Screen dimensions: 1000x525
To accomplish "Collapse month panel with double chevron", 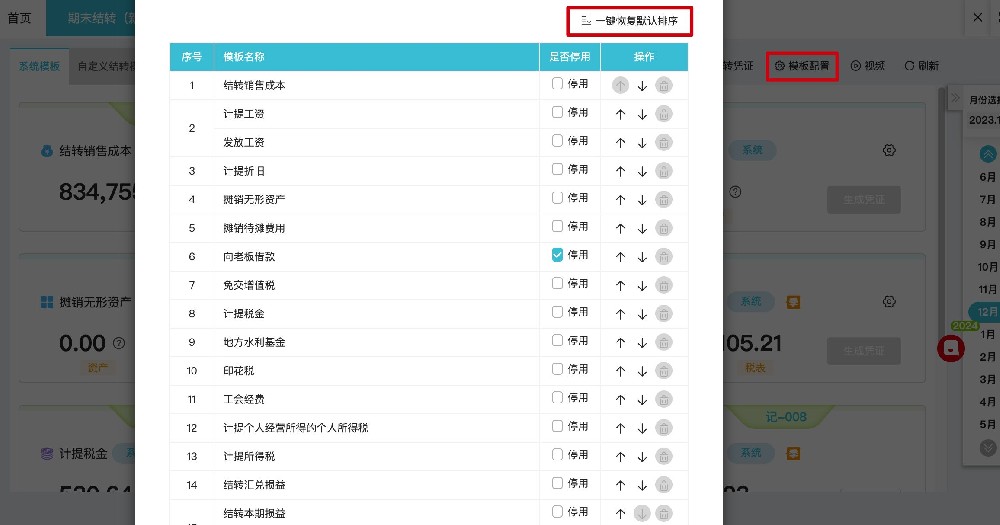I will pos(955,98).
